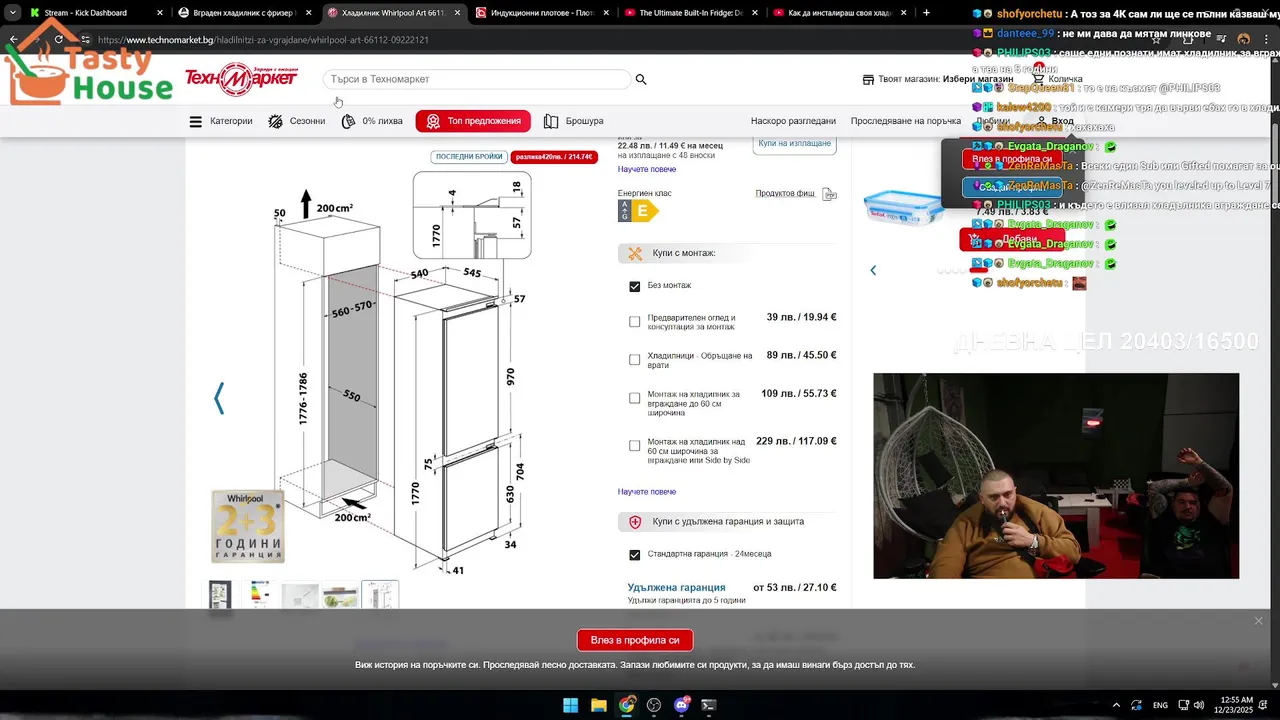Open the terminal taskbar icon
The height and width of the screenshot is (720, 1280).
(x=709, y=705)
